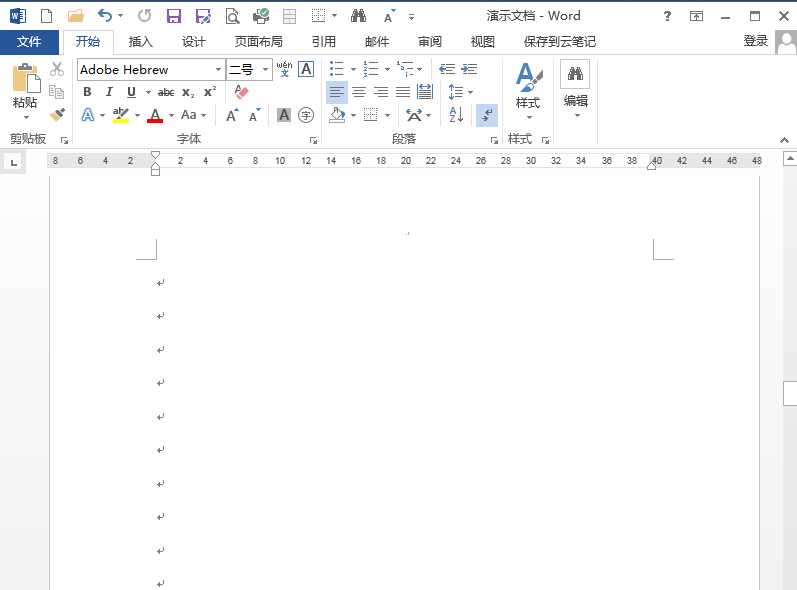This screenshot has width=797, height=590.
Task: Click the 登录 sign-in link
Action: pyautogui.click(x=756, y=41)
